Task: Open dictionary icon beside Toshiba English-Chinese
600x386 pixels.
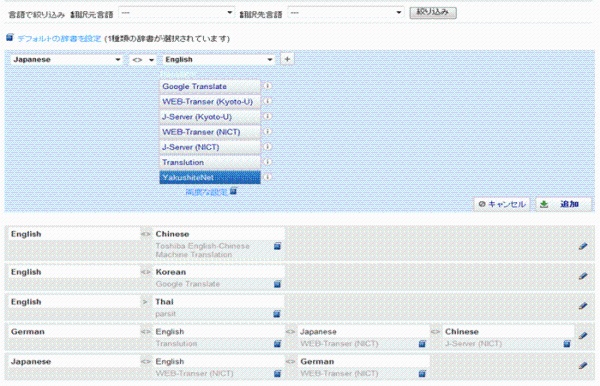Action: [278, 246]
